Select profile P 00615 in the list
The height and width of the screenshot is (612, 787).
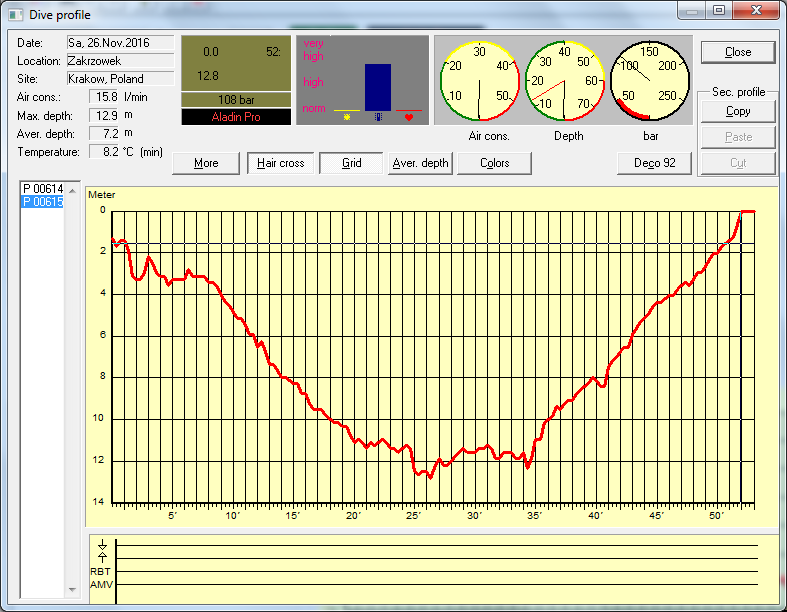click(x=43, y=202)
